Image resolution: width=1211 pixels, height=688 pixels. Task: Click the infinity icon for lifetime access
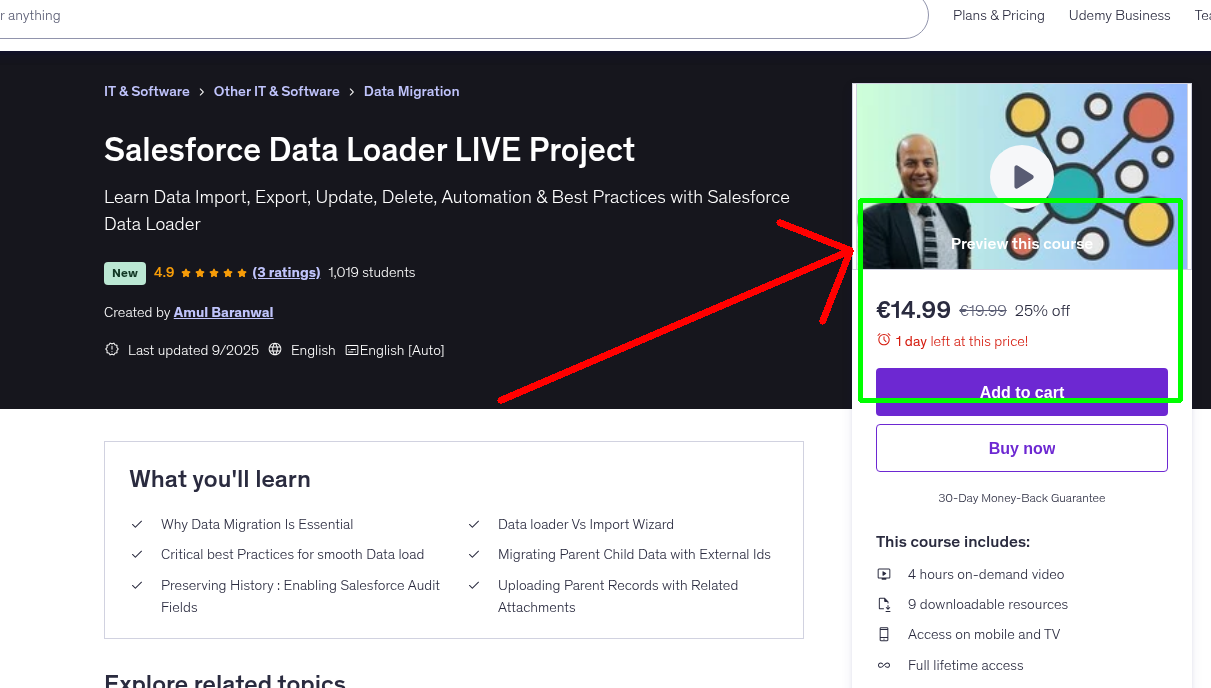tap(884, 664)
